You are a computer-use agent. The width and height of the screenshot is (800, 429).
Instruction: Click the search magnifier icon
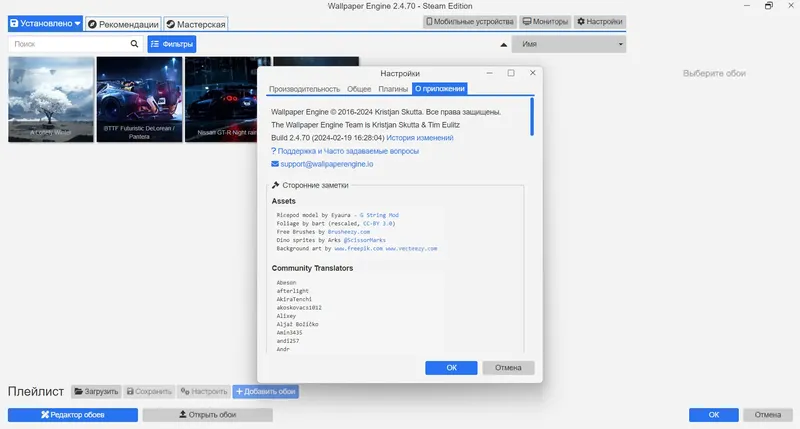point(134,44)
